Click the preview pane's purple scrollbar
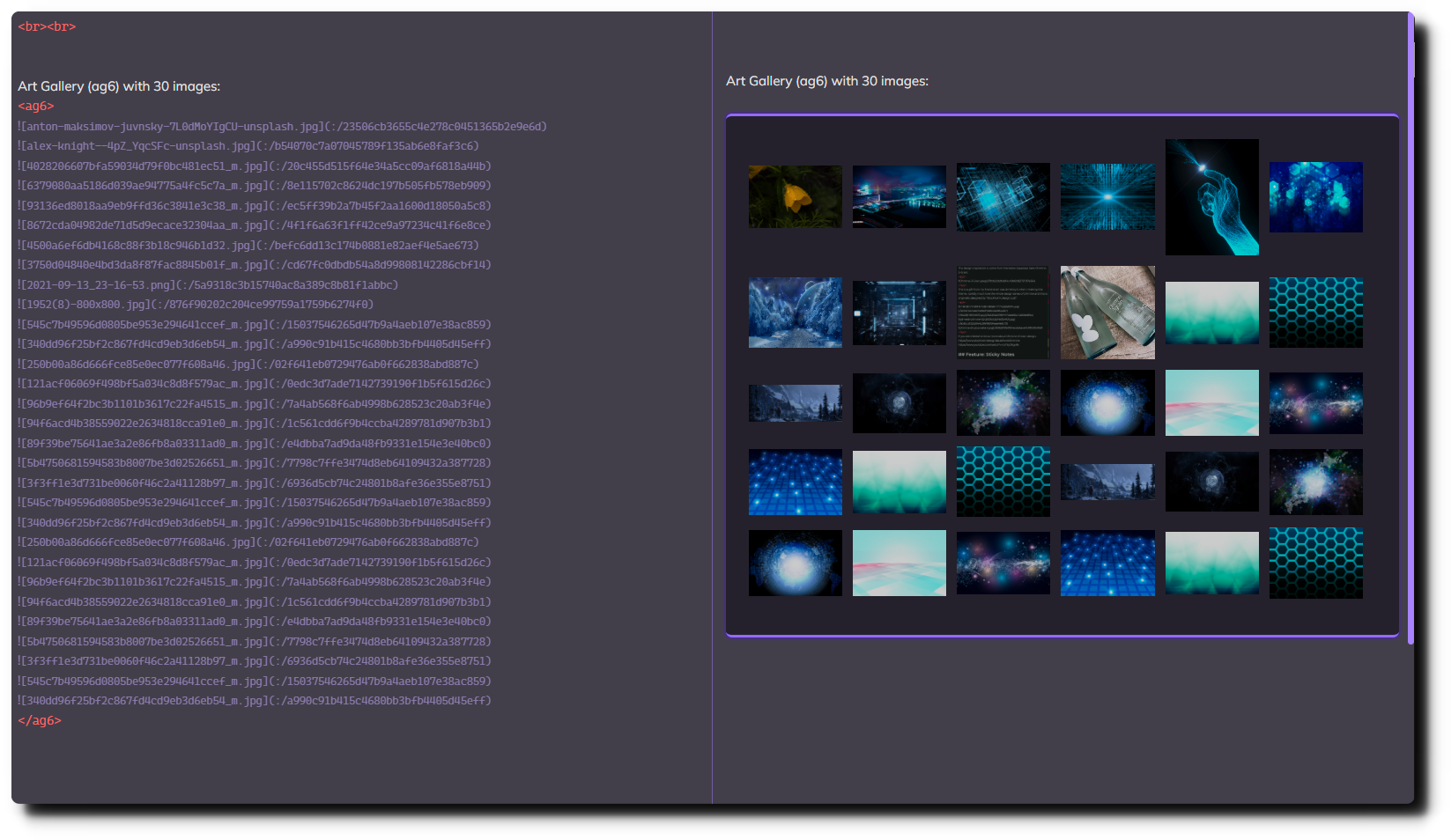 tap(1410, 330)
